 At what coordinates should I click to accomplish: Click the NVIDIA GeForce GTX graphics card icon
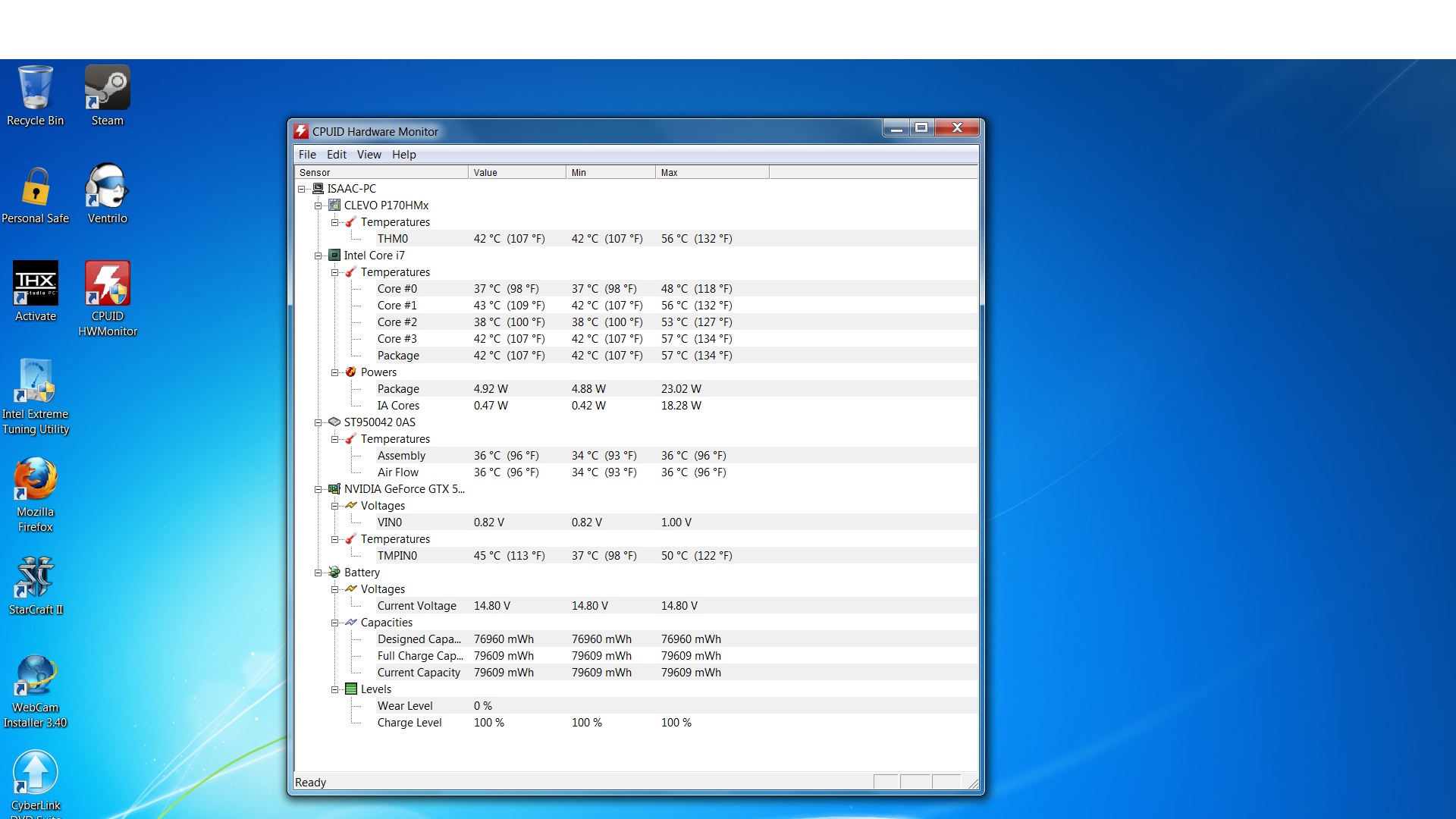[x=334, y=489]
